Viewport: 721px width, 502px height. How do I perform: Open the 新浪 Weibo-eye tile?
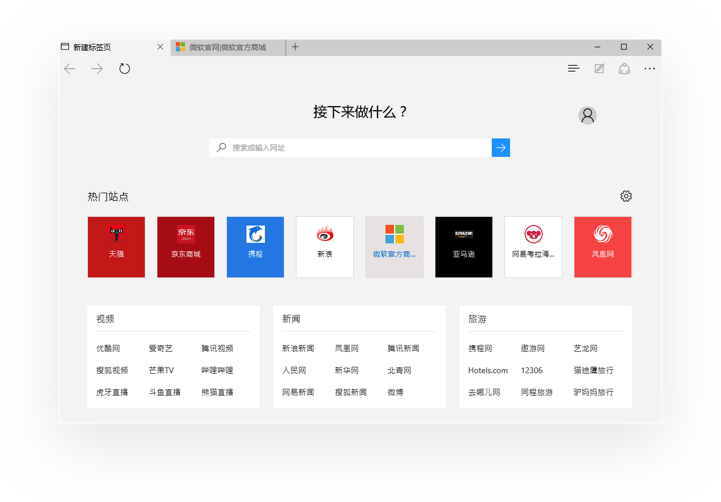coord(325,247)
